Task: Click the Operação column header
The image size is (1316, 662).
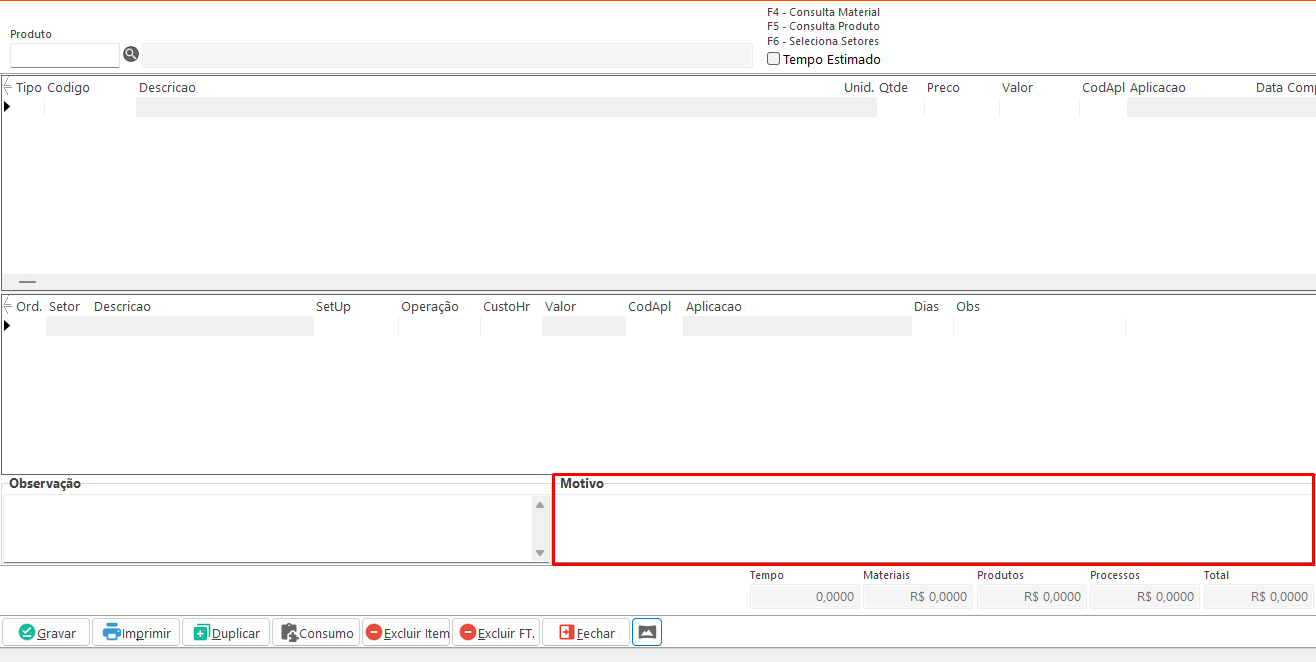Action: (429, 307)
